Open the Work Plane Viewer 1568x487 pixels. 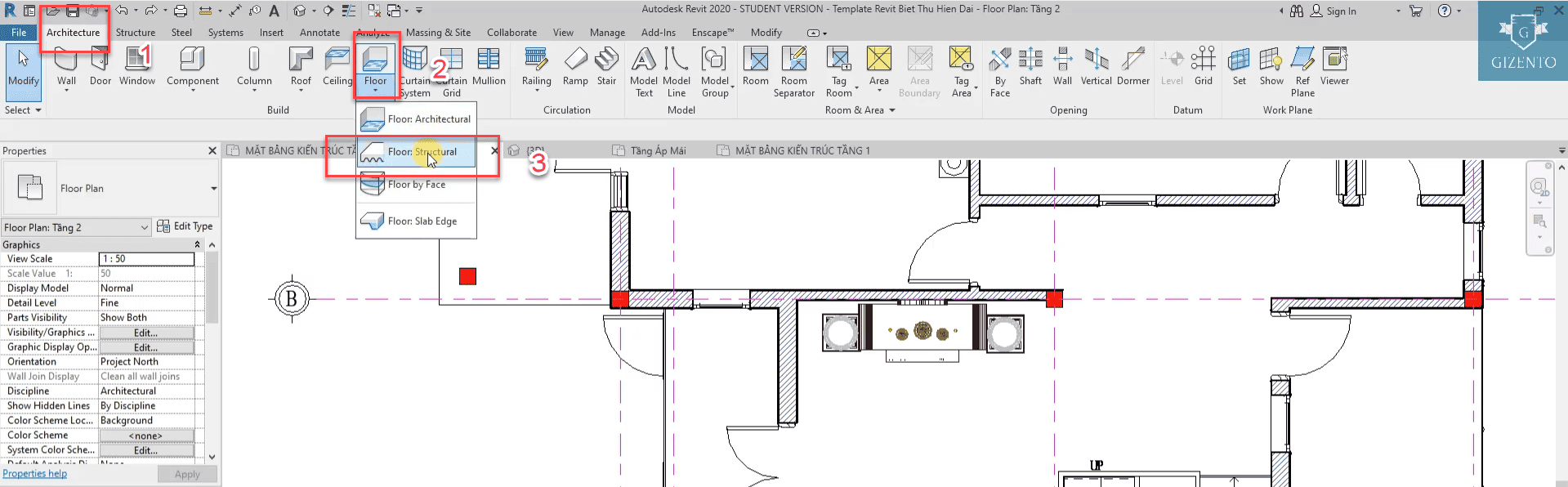tap(1334, 66)
